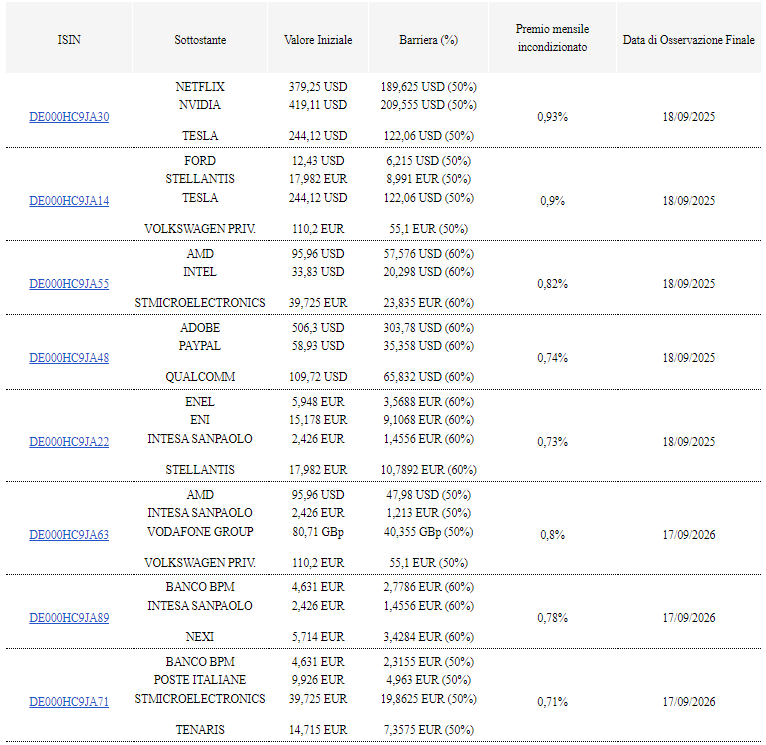Click the 14,715 EUR initial value

(318, 730)
